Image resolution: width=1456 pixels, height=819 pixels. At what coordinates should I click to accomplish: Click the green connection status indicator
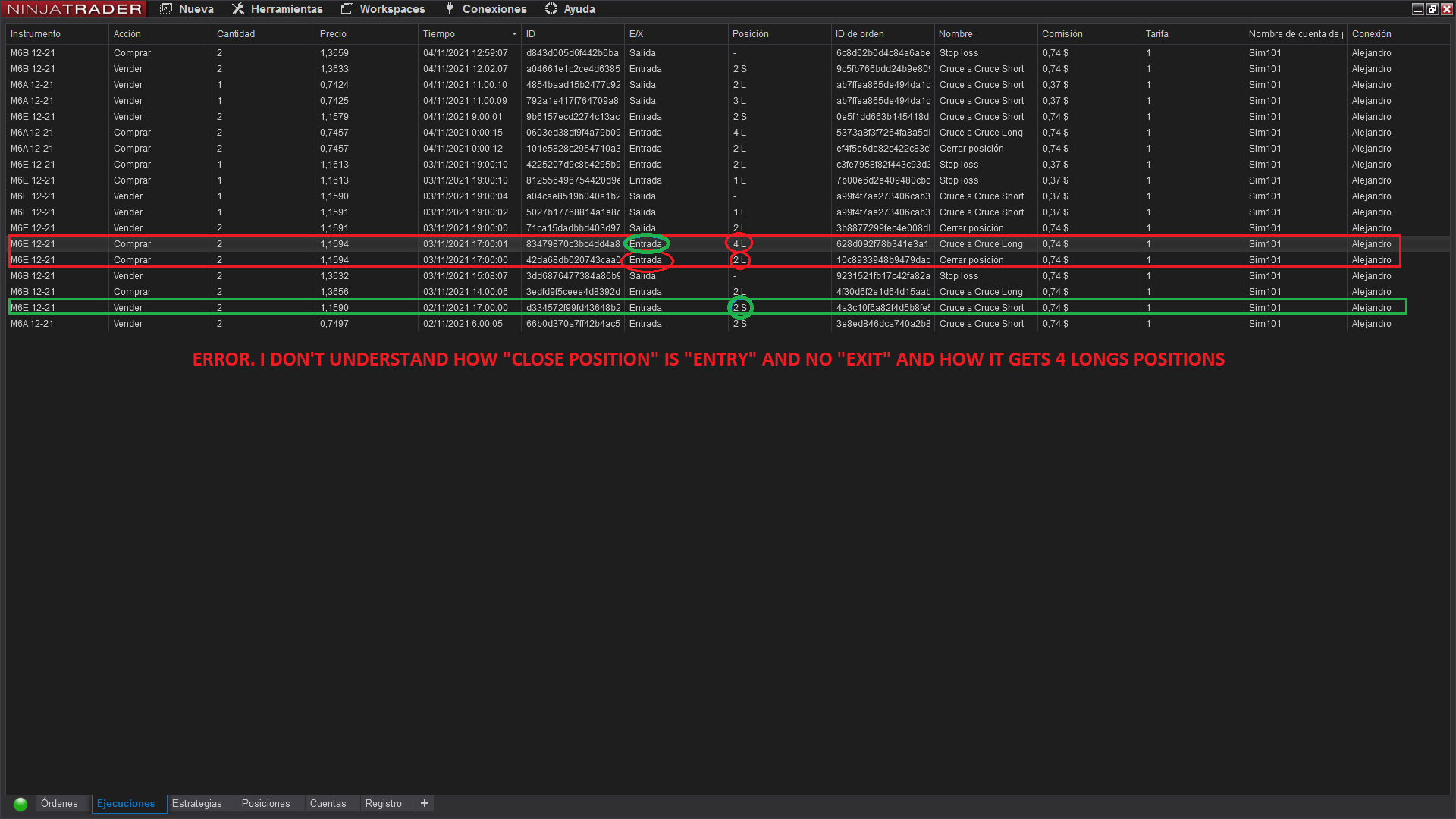point(20,804)
